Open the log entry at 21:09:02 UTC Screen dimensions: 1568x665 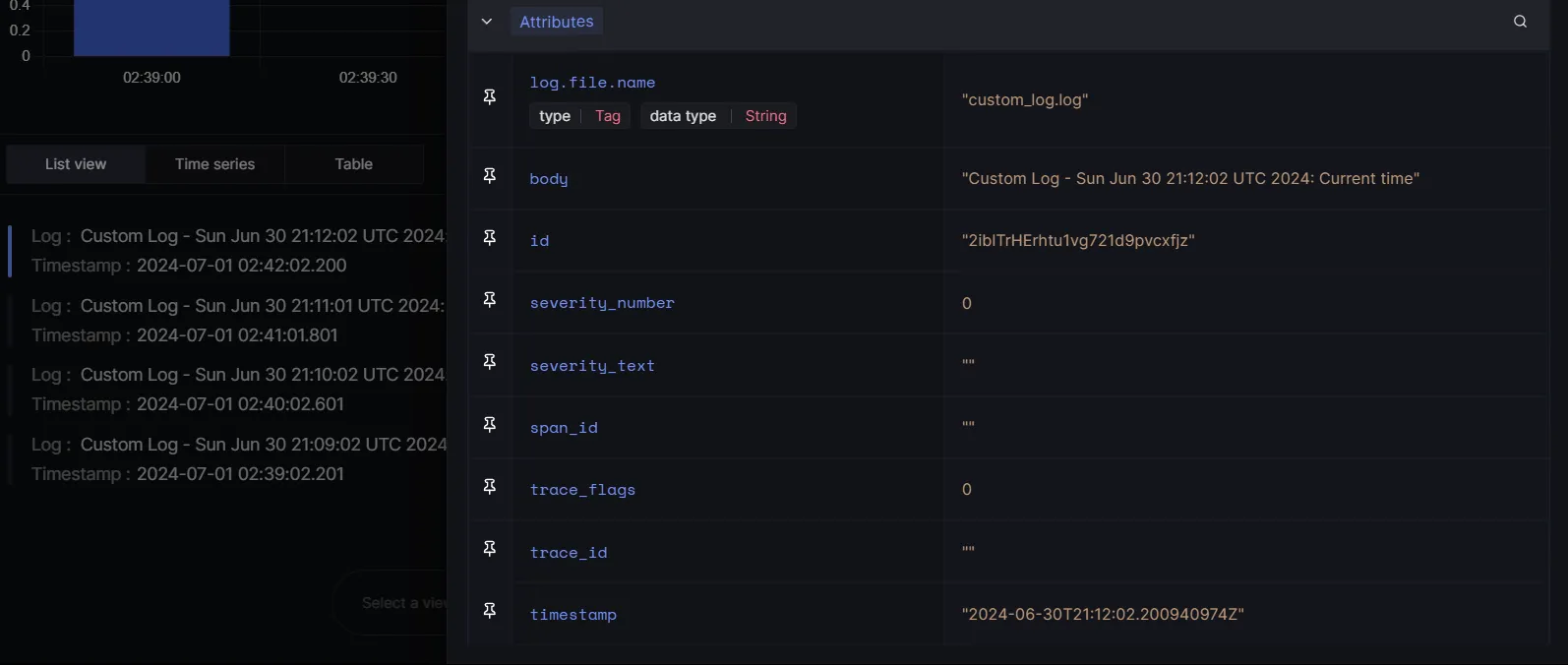click(228, 459)
